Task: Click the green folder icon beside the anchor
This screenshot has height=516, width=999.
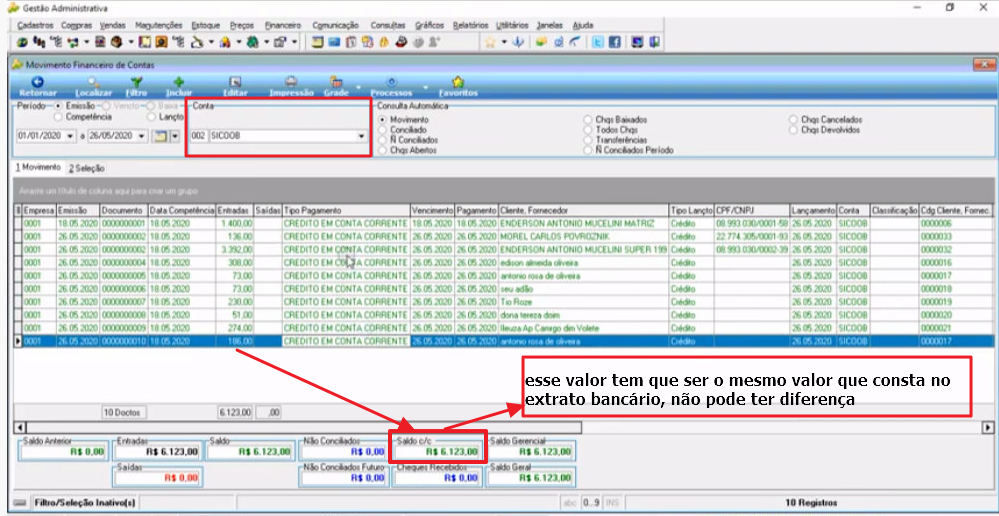Action: pyautogui.click(x=540, y=42)
